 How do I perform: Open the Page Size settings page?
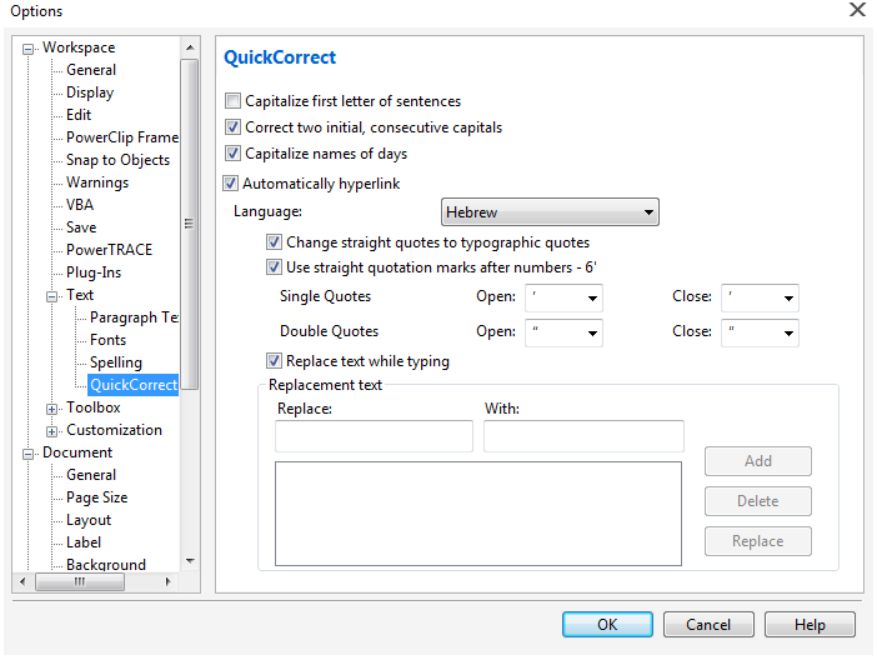97,497
